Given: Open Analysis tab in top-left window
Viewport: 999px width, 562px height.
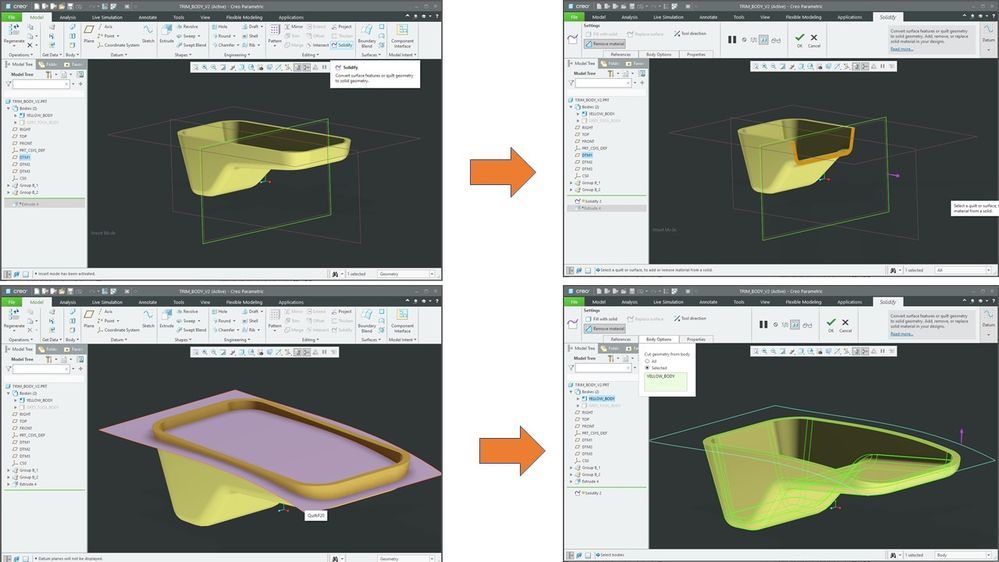Looking at the screenshot, I should point(68,17).
